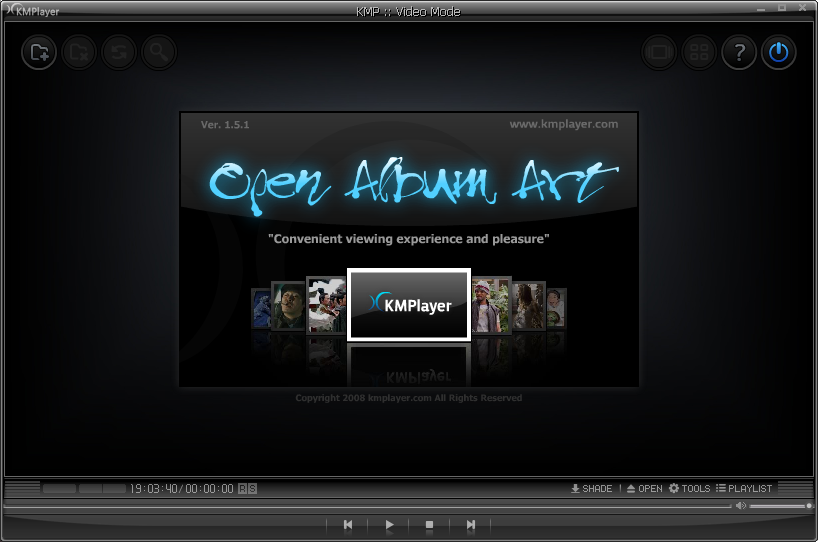Click the blue power button icon
Viewport: 818px width, 542px height.
779,52
